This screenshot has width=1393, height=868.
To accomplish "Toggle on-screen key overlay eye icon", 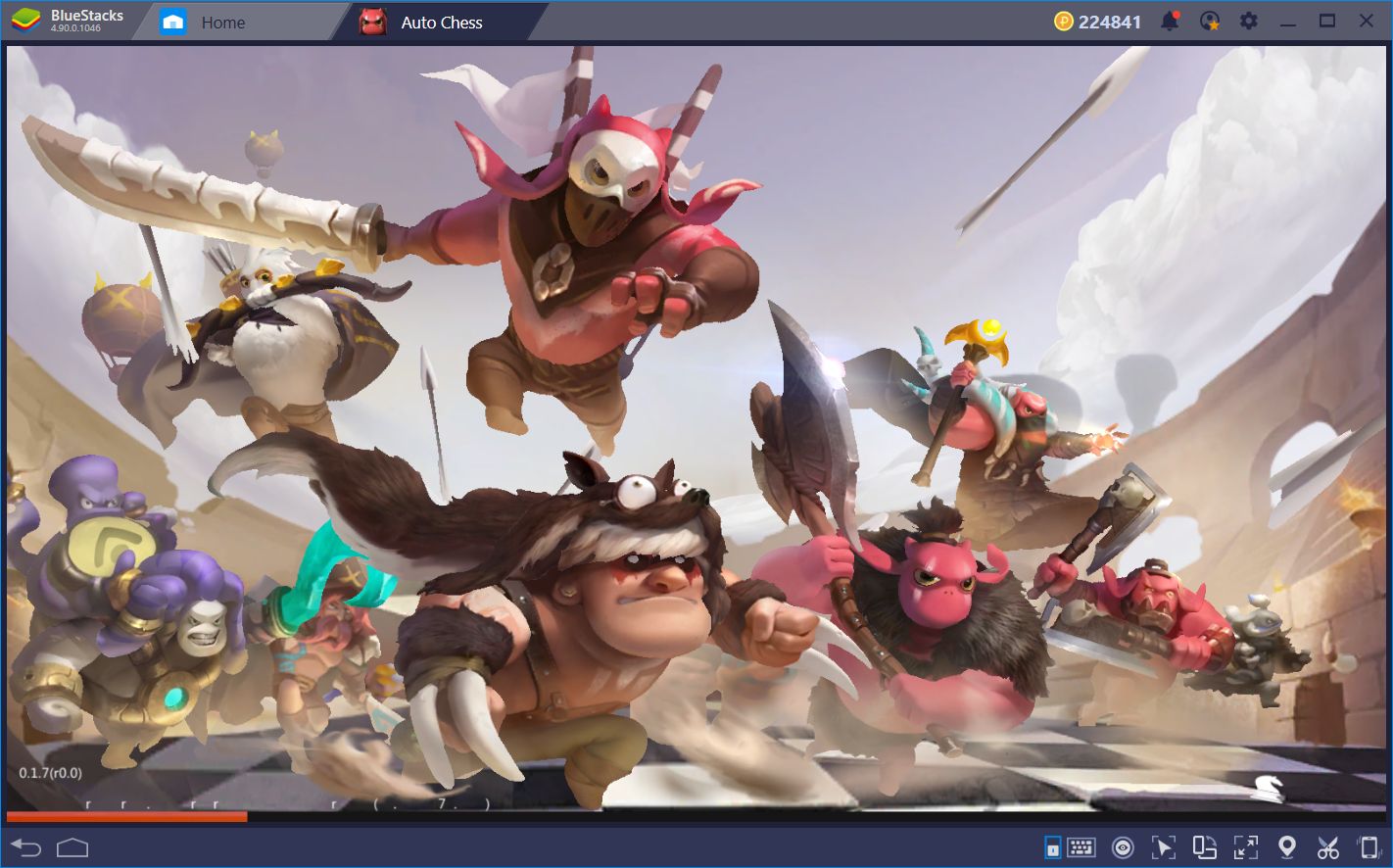I will (1123, 847).
